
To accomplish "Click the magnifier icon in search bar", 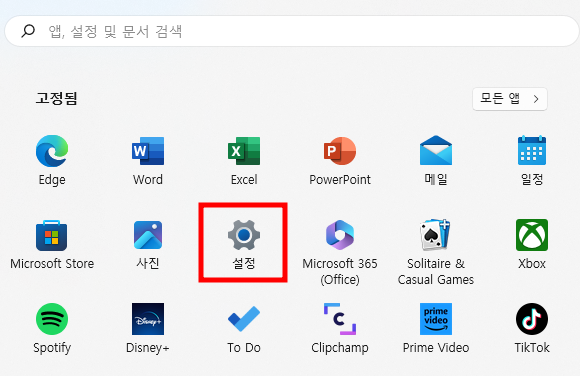I will click(x=28, y=31).
